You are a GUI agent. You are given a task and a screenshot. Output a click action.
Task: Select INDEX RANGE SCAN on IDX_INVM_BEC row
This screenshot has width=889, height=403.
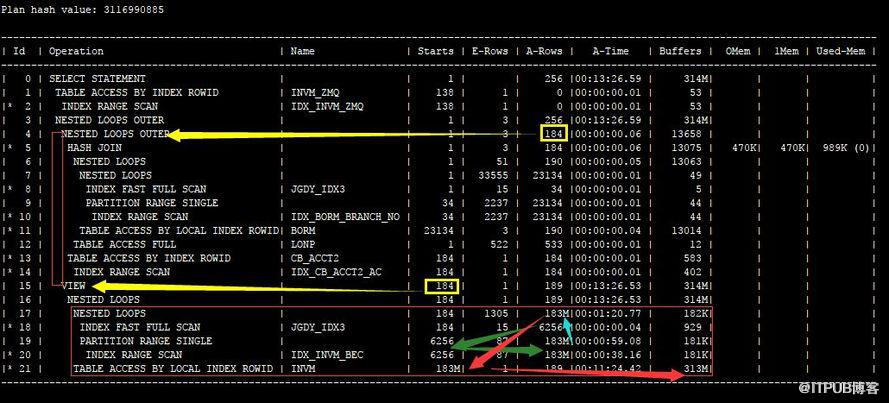pyautogui.click(x=134, y=355)
